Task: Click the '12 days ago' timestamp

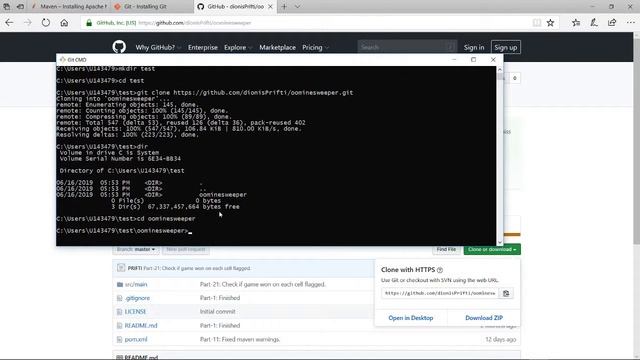Action: tap(501, 339)
